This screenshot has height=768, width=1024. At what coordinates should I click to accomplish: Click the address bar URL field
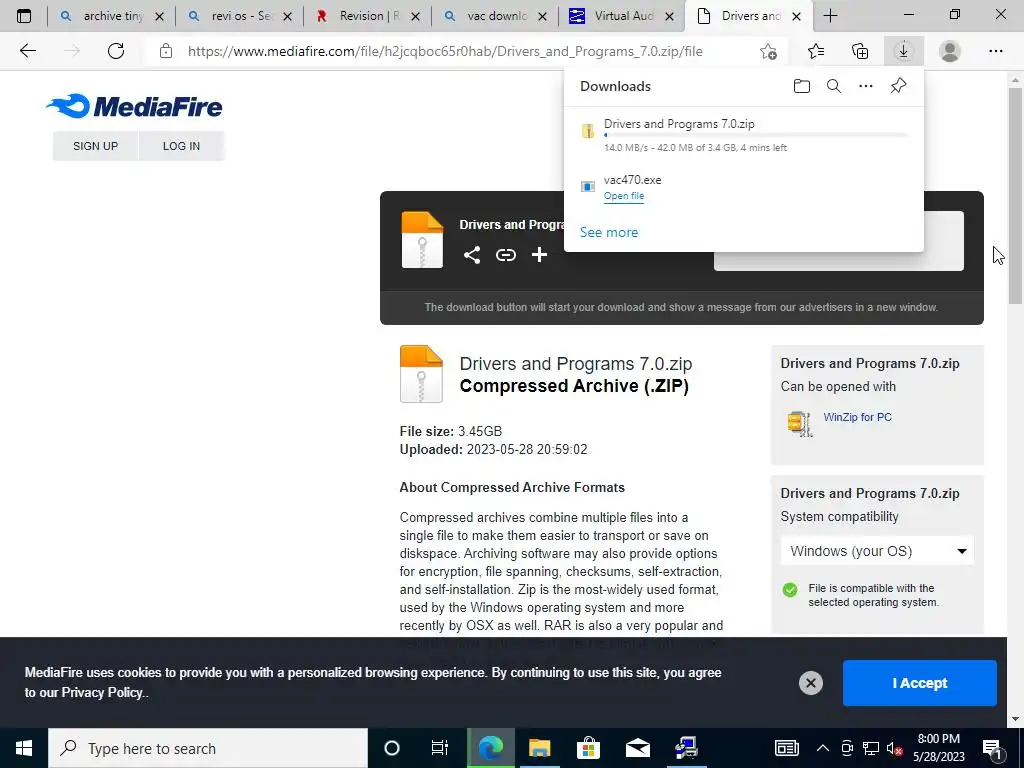[x=445, y=51]
